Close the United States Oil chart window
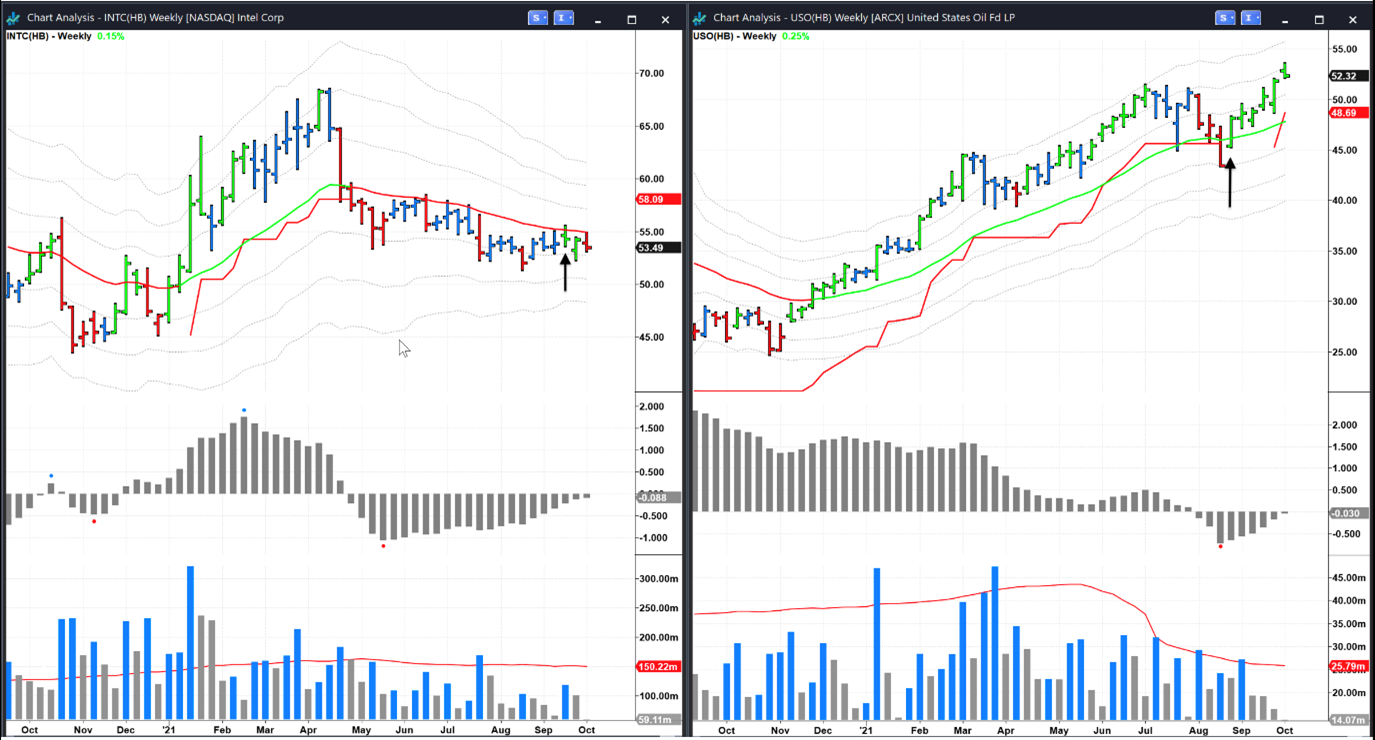1375x740 pixels. click(1353, 19)
